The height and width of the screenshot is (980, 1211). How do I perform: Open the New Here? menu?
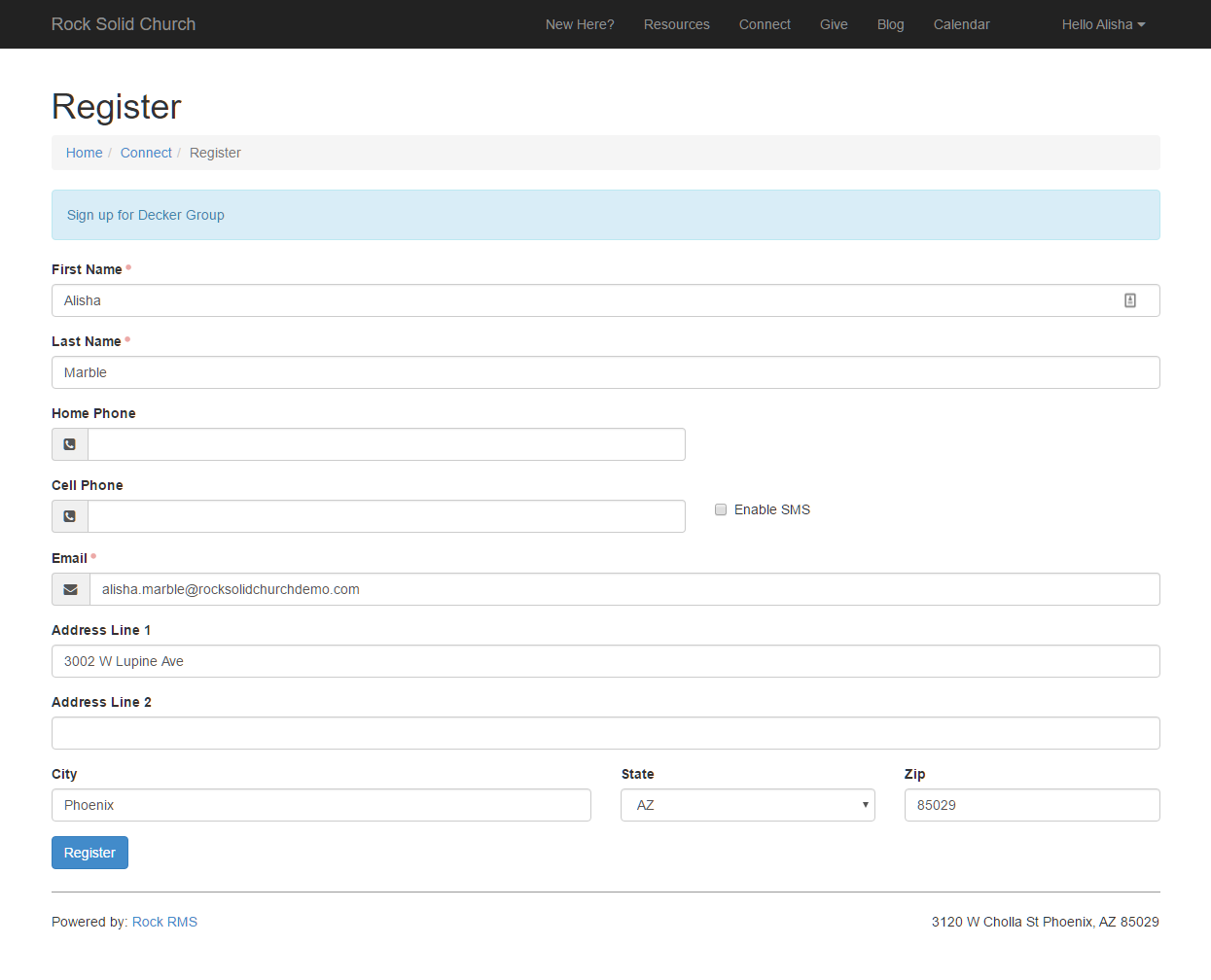pyautogui.click(x=580, y=24)
